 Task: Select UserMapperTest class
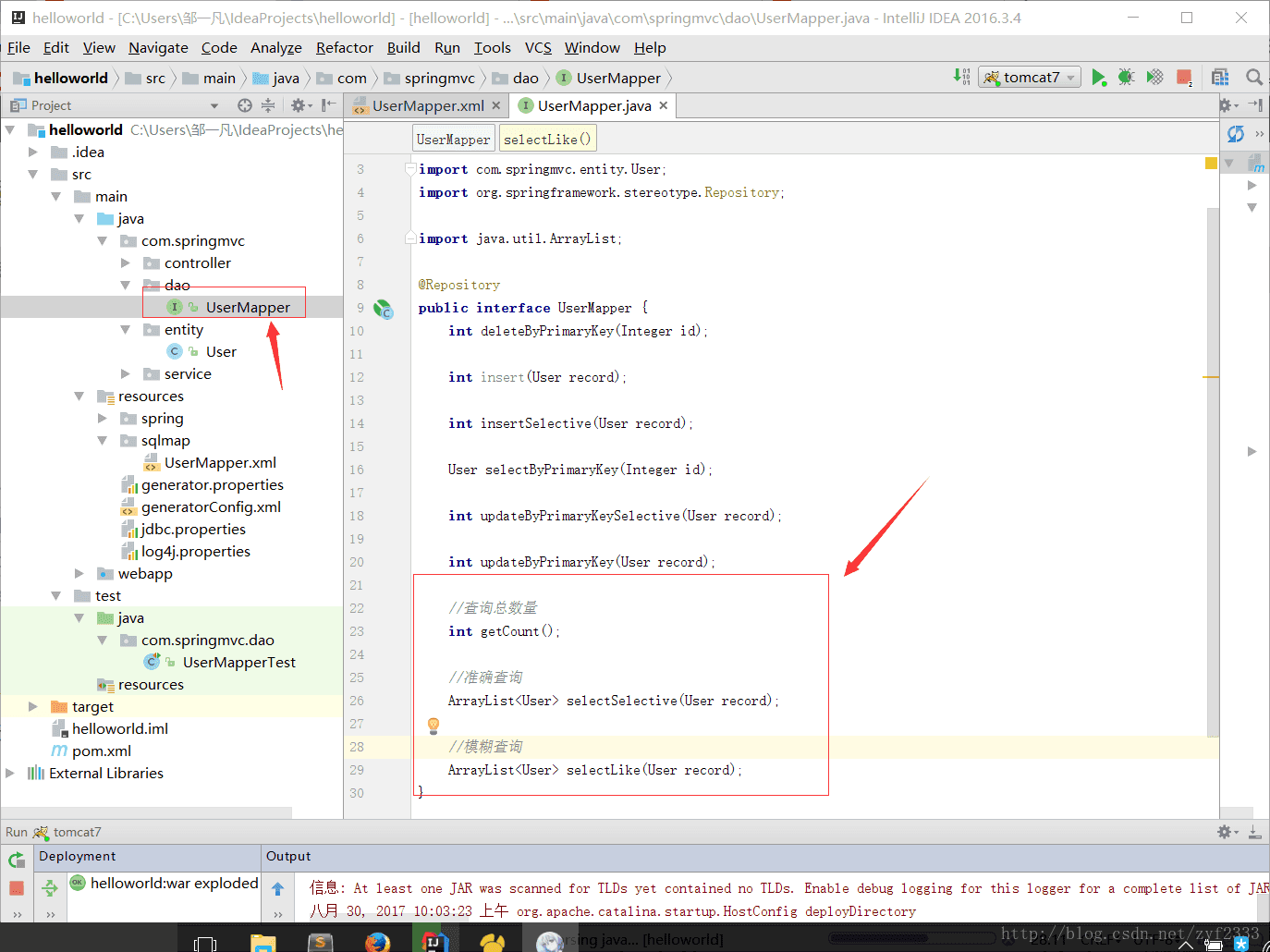[238, 662]
